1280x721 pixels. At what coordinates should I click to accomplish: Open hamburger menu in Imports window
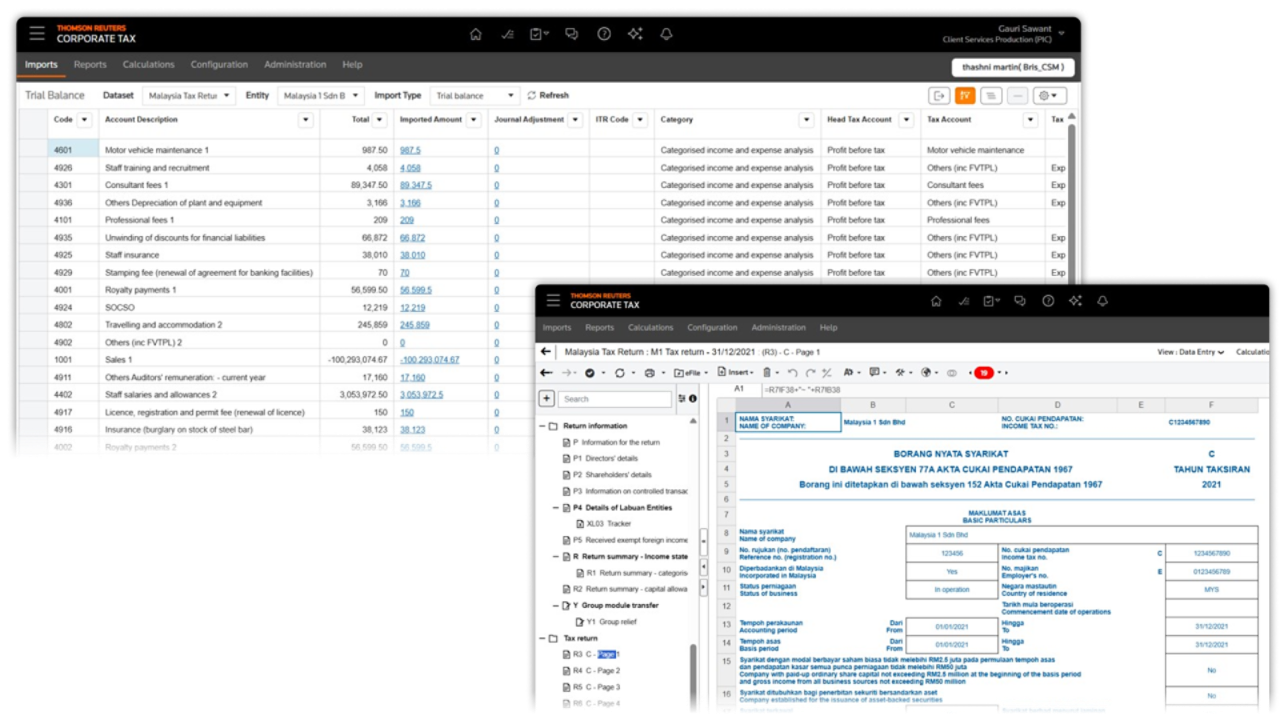[x=37, y=34]
